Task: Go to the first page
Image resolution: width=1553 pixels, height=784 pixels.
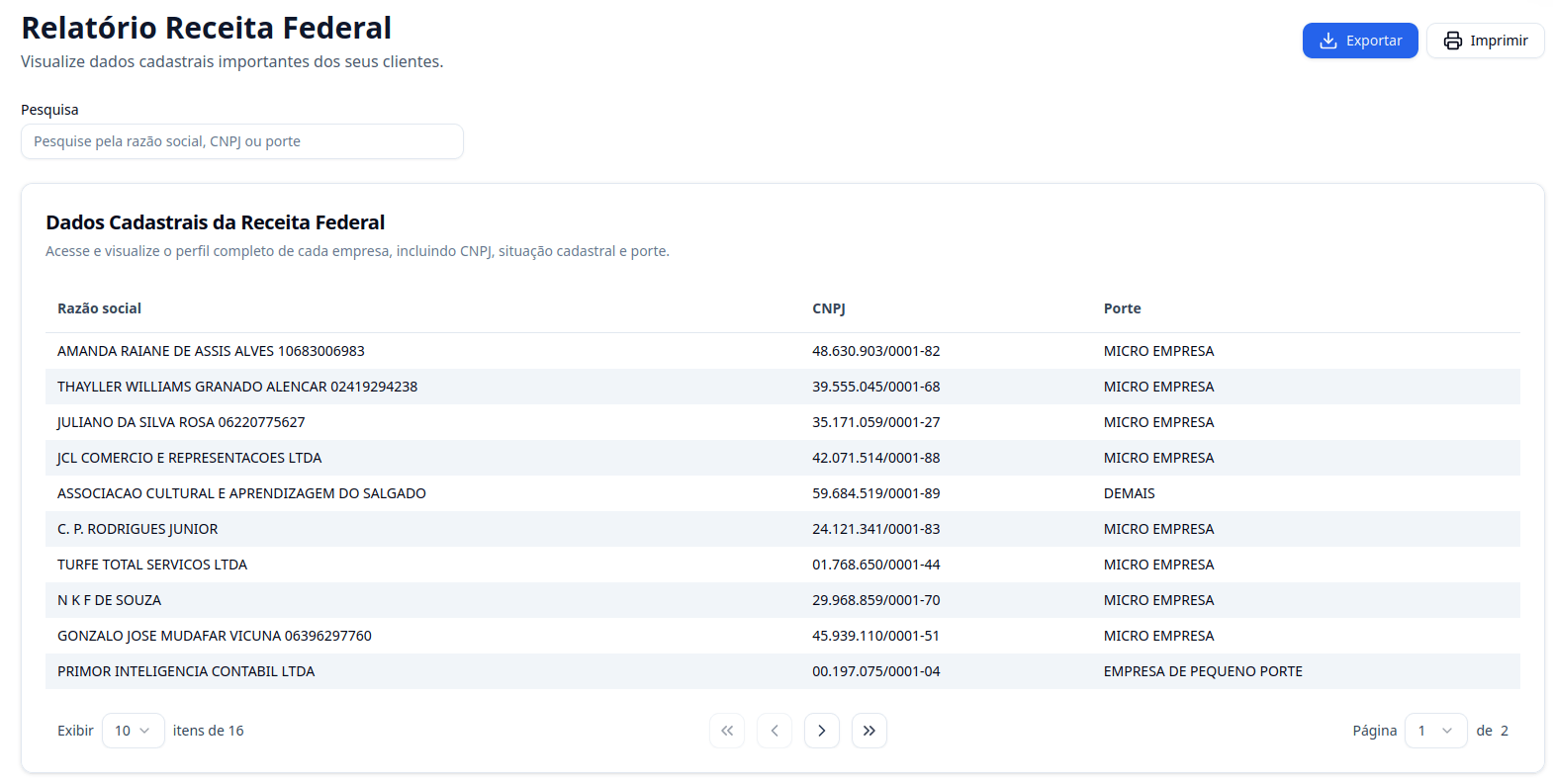Action: 726,731
